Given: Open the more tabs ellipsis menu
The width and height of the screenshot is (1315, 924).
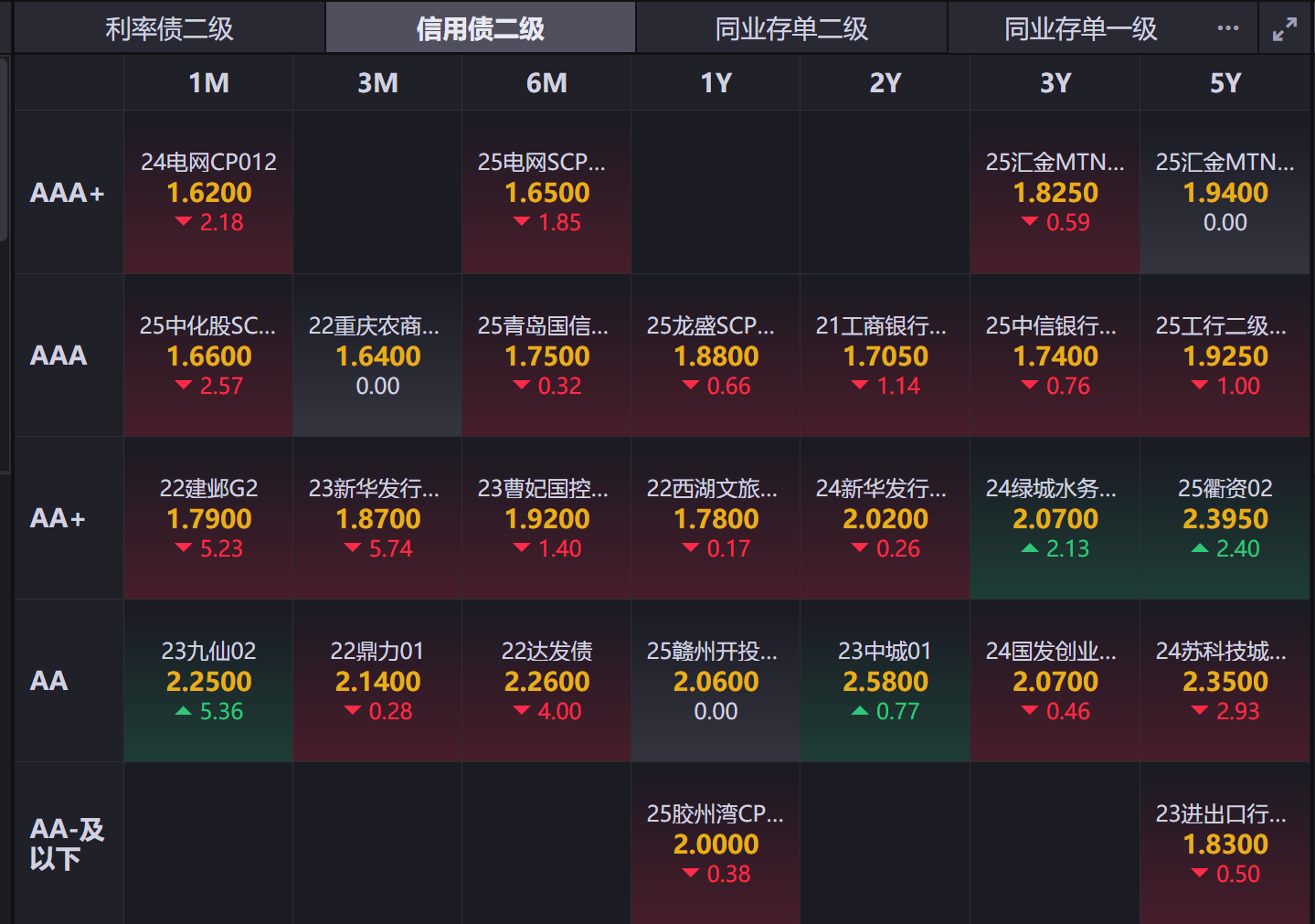Looking at the screenshot, I should [x=1228, y=28].
